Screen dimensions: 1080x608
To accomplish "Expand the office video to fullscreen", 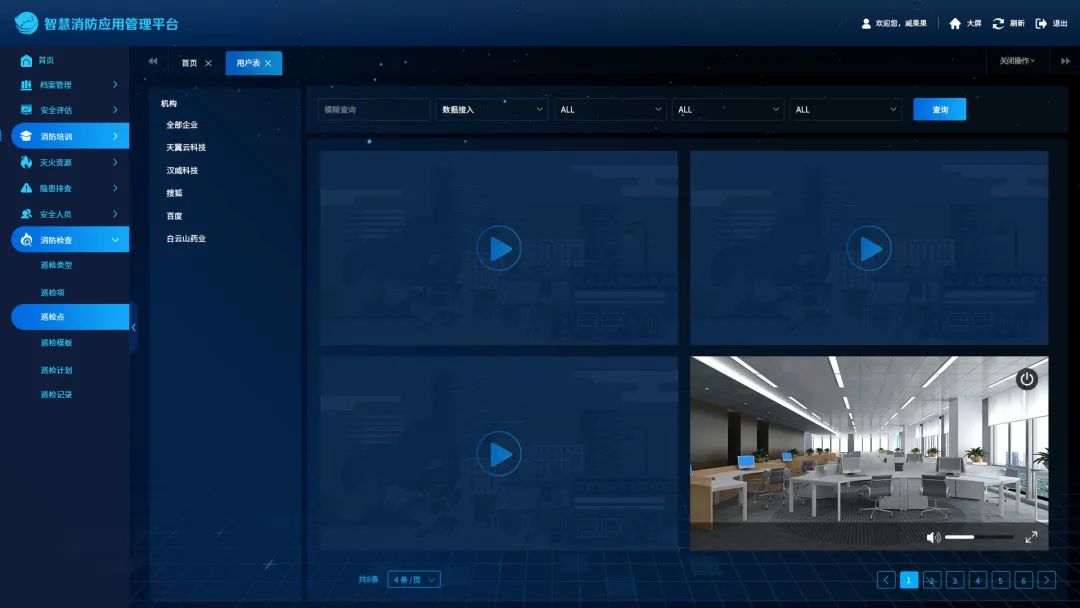I will click(x=1031, y=537).
